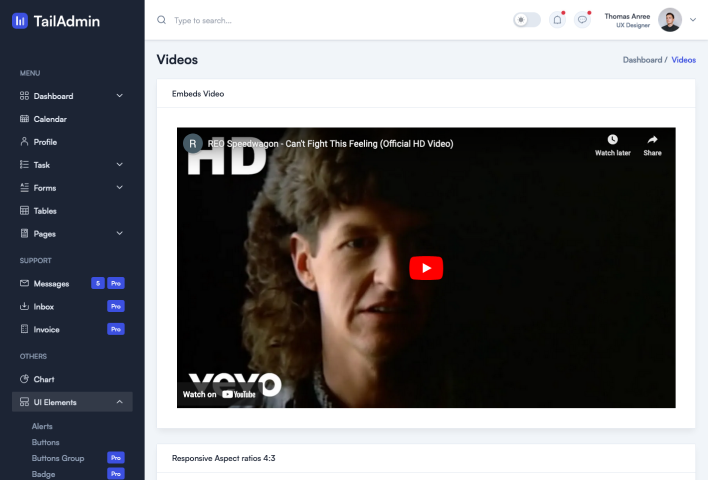708x480 pixels.
Task: Toggle the dark mode switch
Action: (527, 20)
